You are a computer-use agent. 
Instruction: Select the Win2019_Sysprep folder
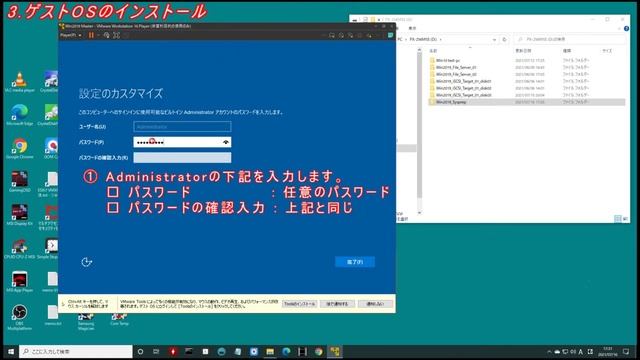point(527,102)
